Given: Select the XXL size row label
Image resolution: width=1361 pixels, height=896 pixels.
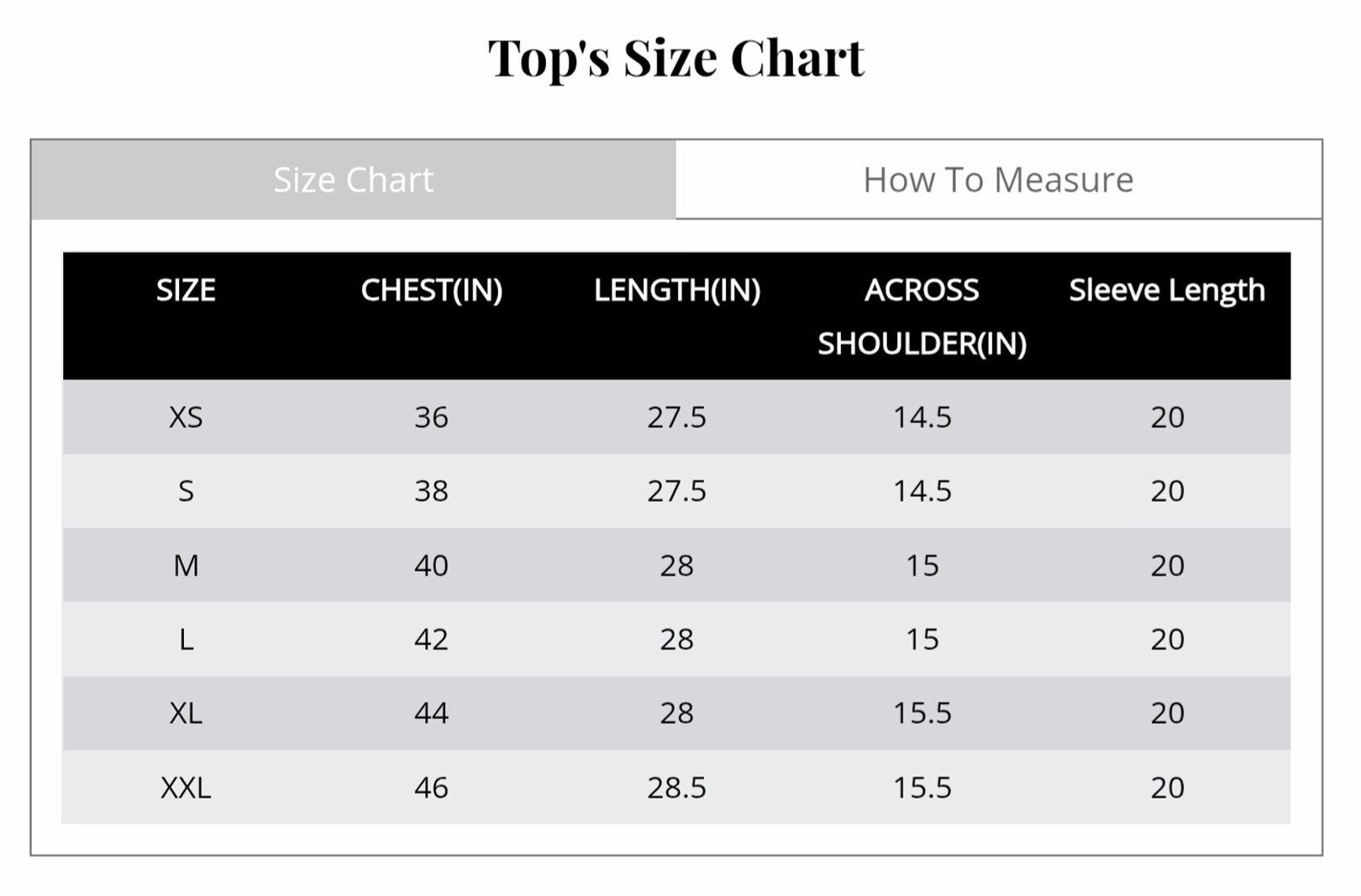Looking at the screenshot, I should coord(186,788).
